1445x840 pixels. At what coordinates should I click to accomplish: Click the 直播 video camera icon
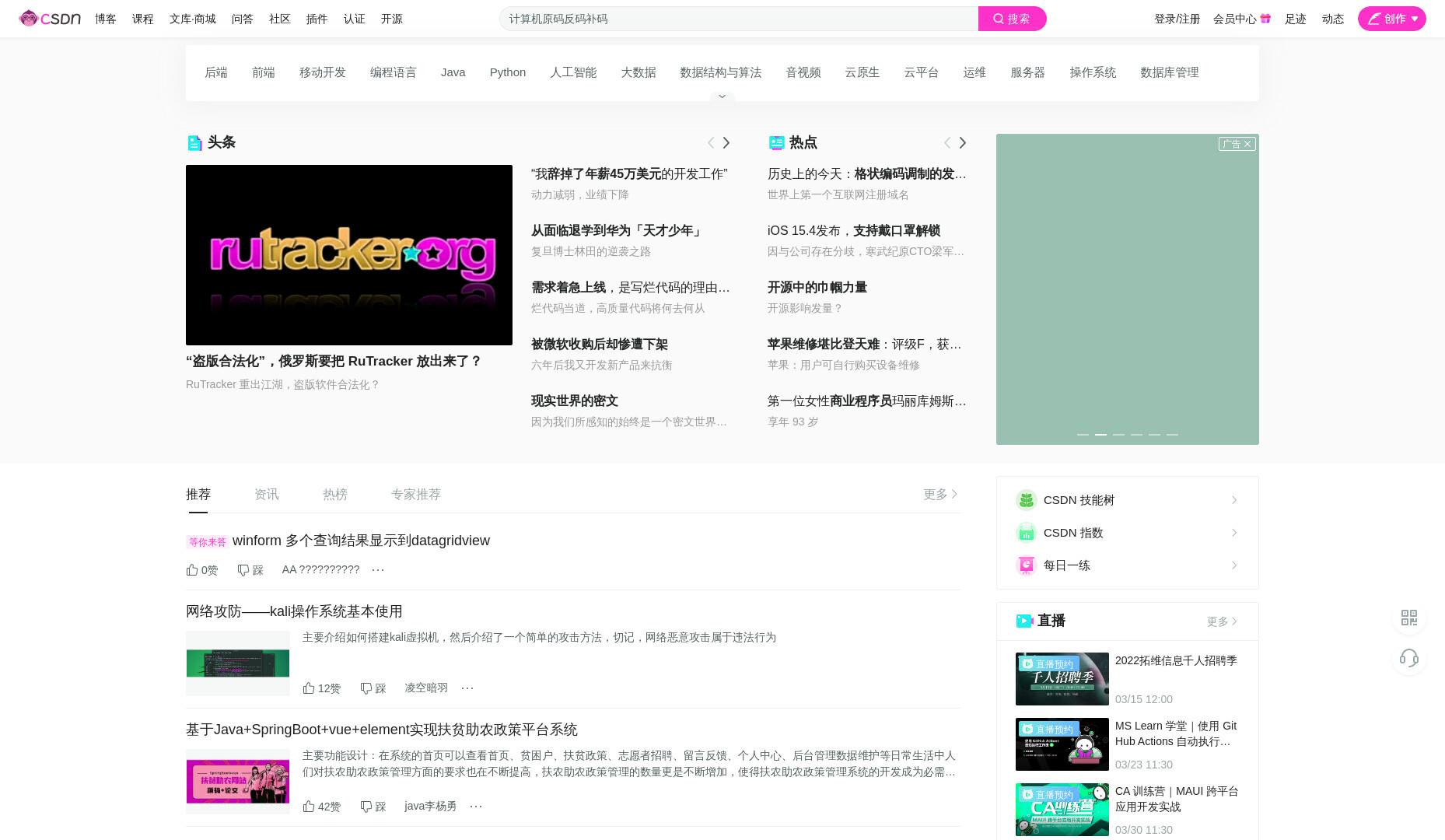[x=1024, y=621]
